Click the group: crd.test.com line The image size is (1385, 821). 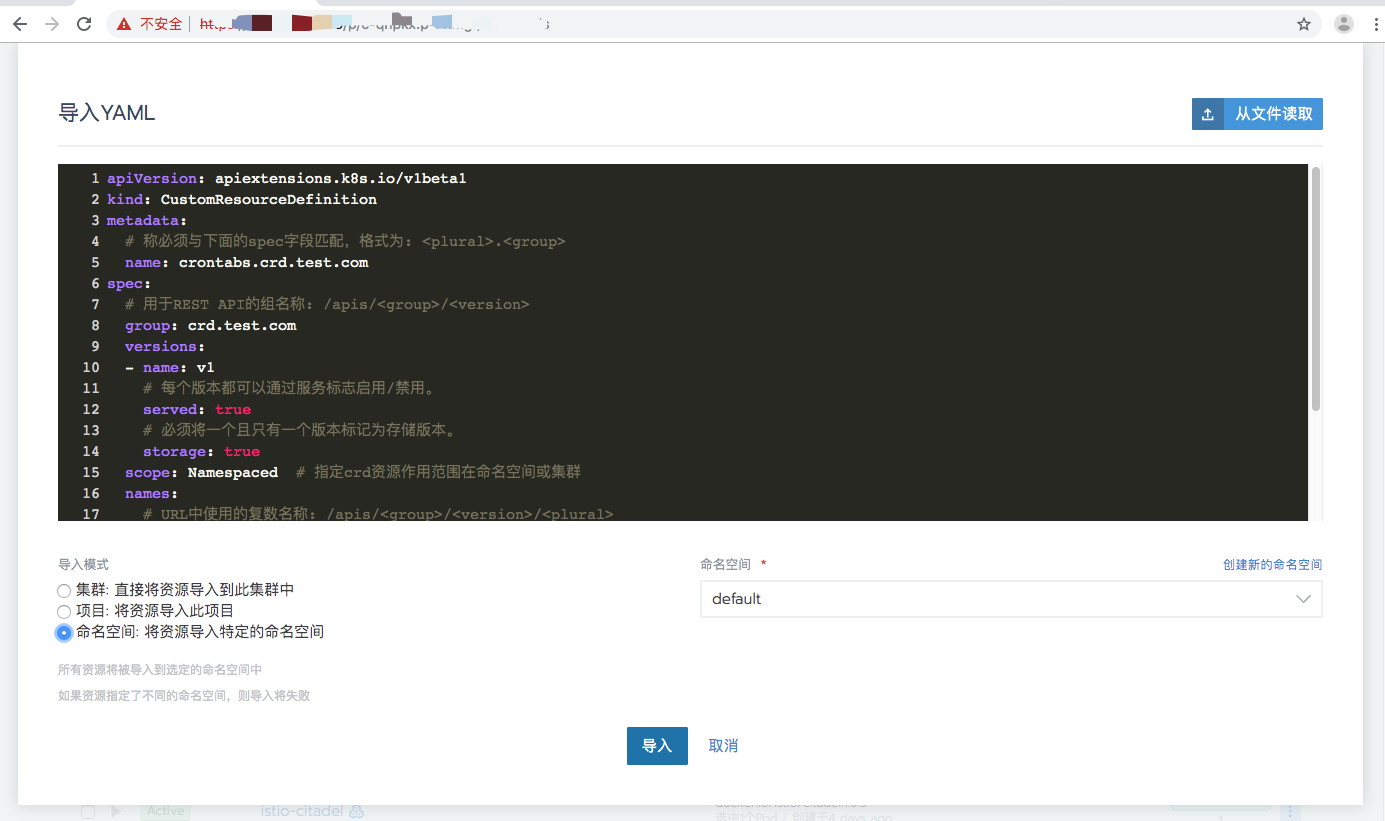pyautogui.click(x=210, y=325)
